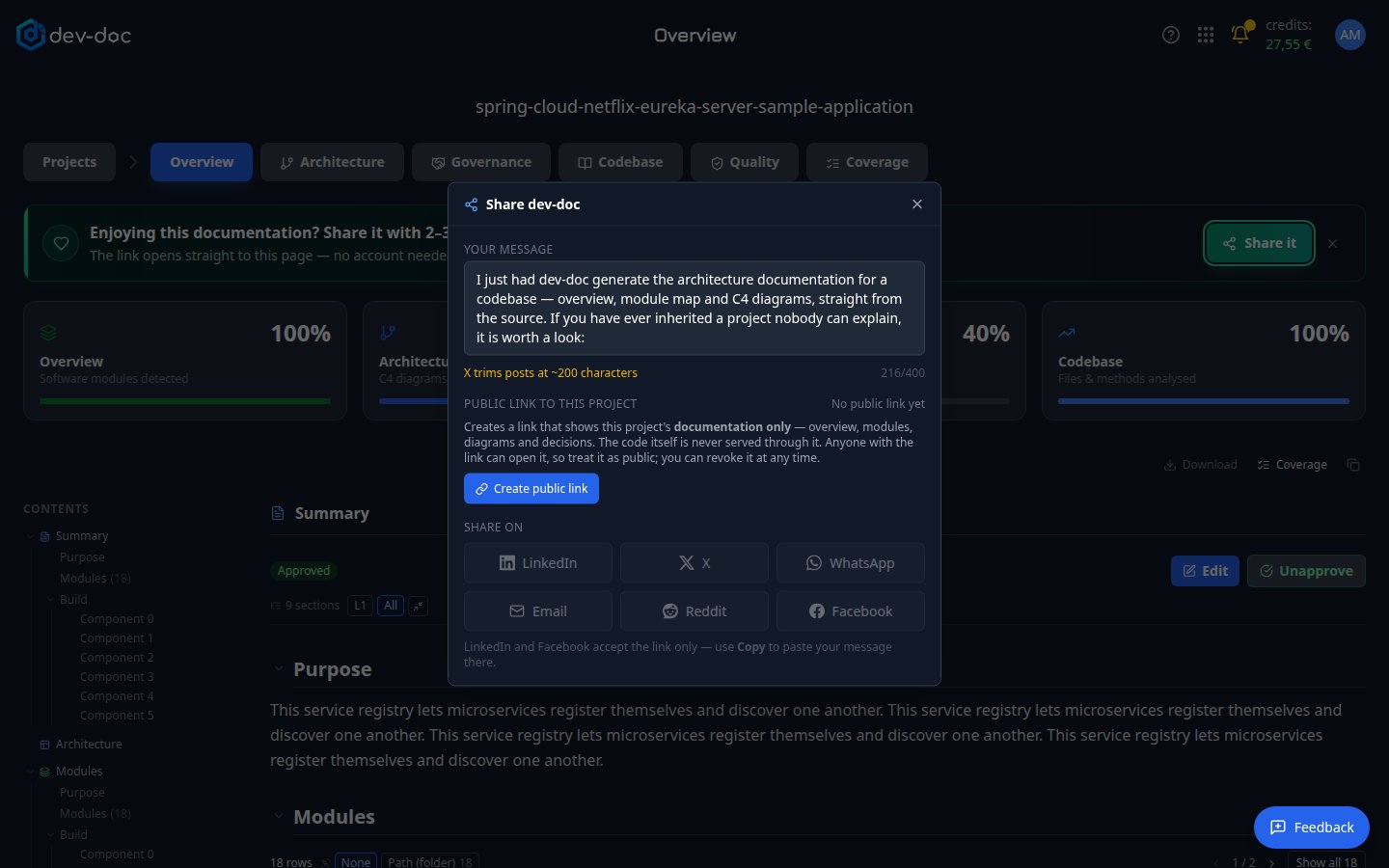Group rows by Path (folder)
The image size is (1389, 868).
[430, 862]
